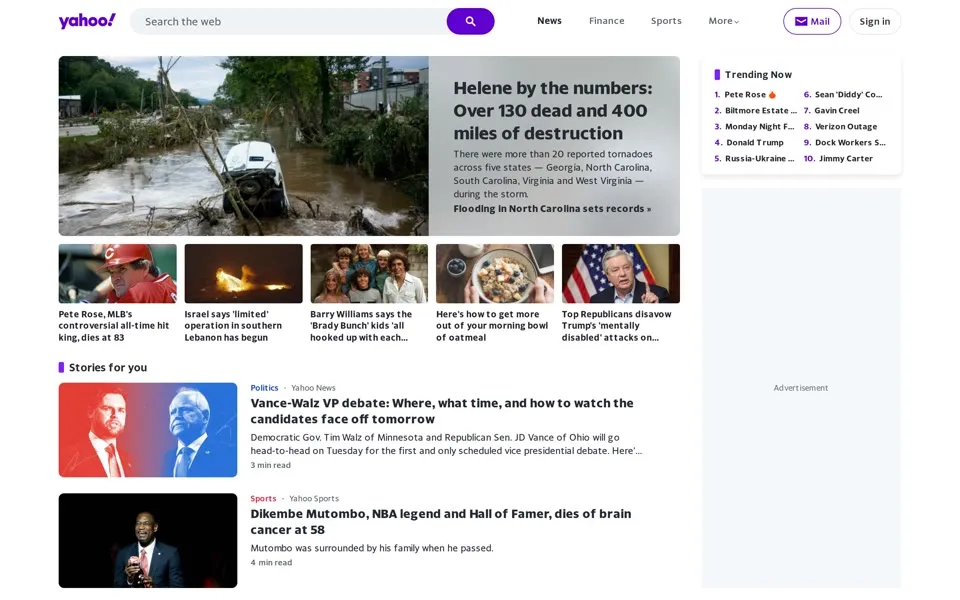Click the Yahoo News source label
This screenshot has height=600, width=960.
[313, 388]
